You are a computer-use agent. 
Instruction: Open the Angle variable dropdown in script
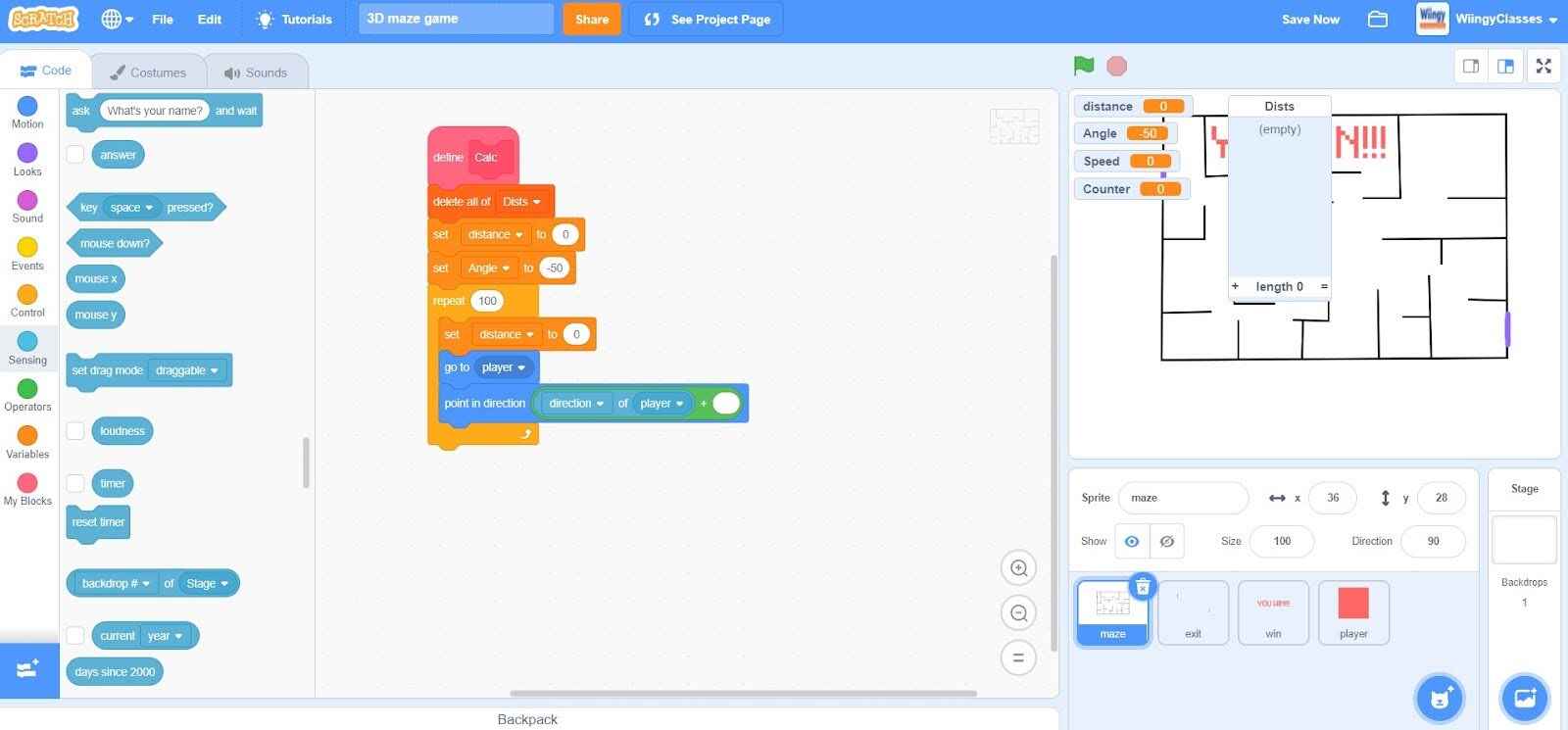click(489, 268)
